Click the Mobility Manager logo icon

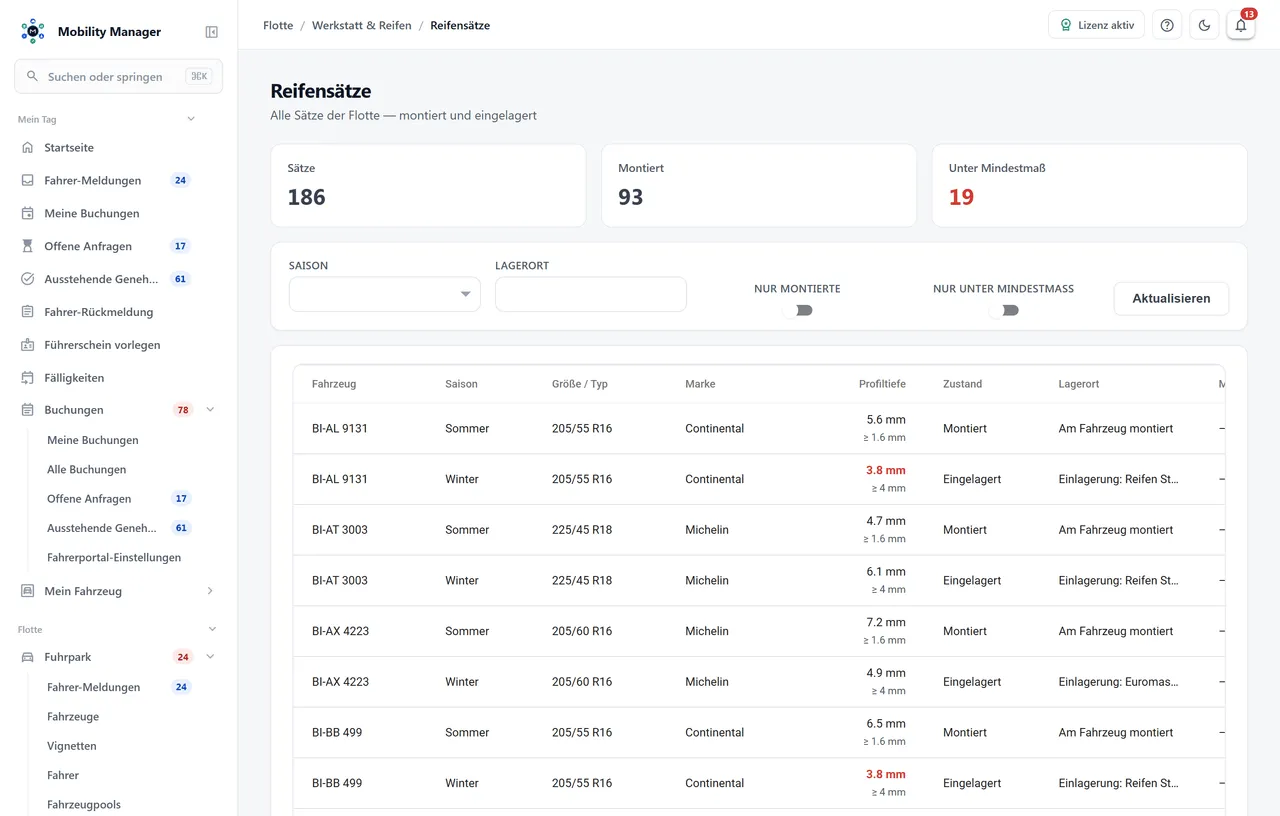click(33, 31)
